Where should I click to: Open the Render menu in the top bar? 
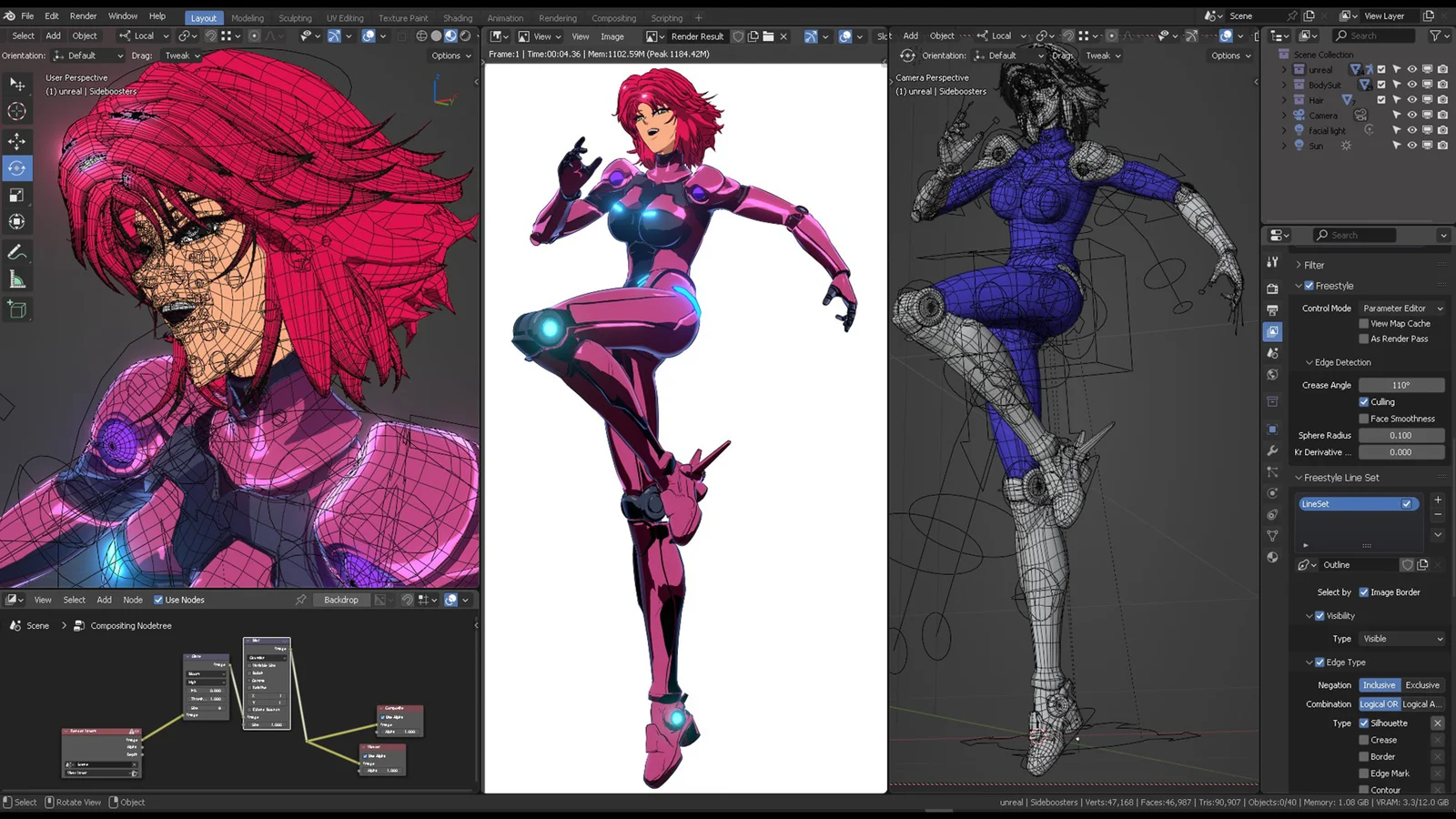tap(82, 15)
